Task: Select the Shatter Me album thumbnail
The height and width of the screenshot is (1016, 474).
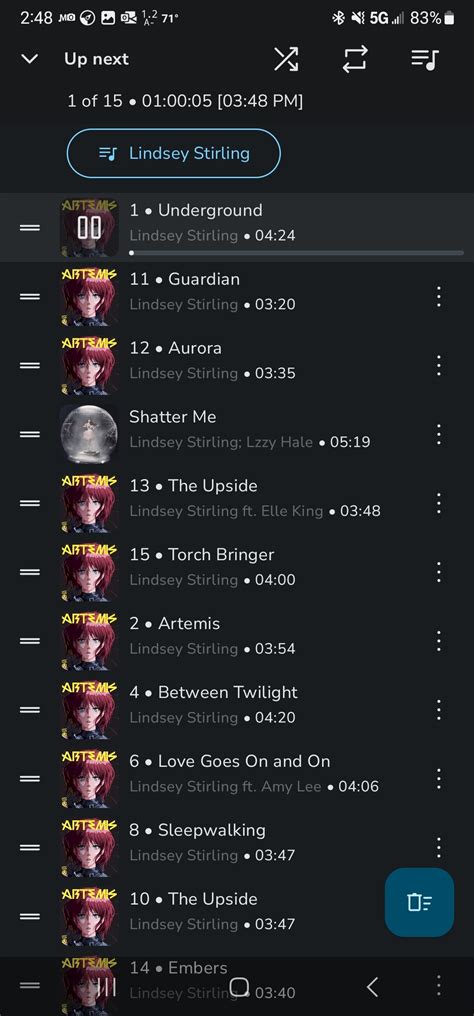Action: [89, 434]
